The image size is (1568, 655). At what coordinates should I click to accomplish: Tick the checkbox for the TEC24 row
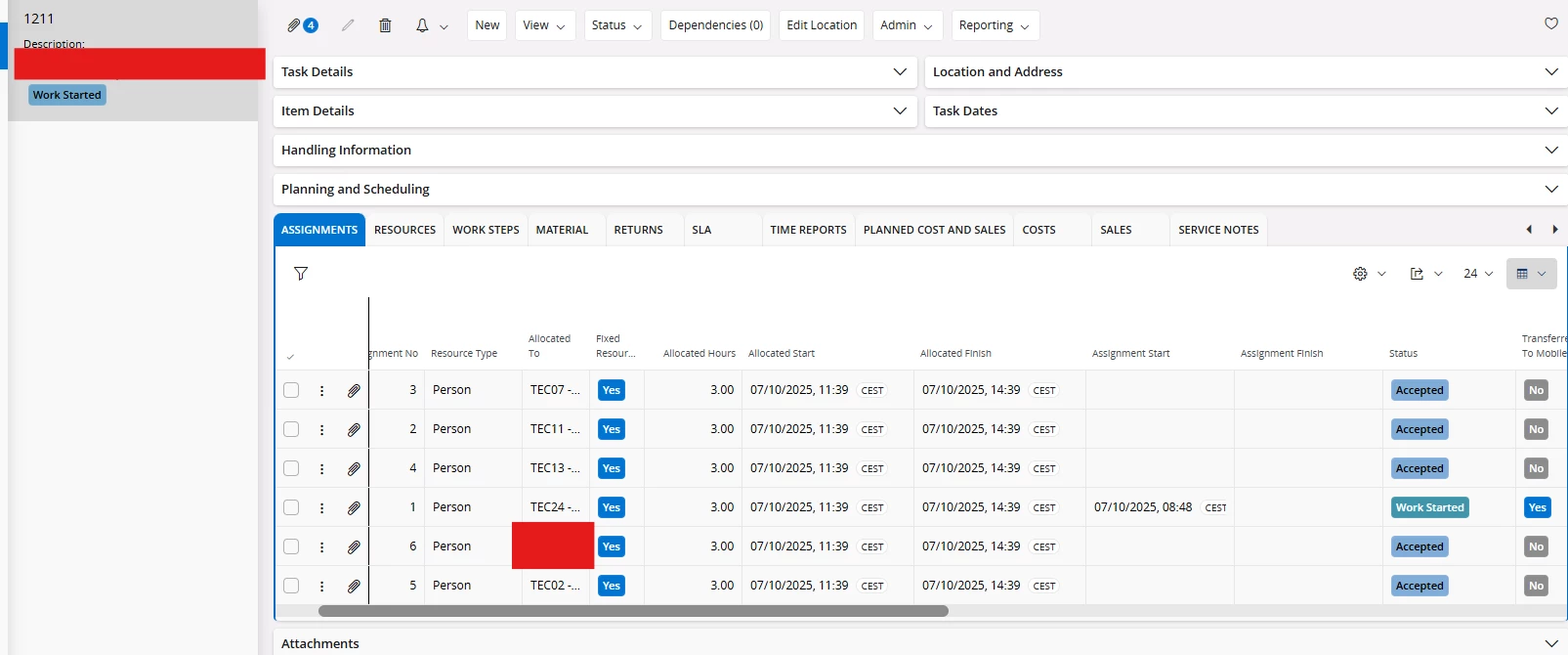(291, 507)
